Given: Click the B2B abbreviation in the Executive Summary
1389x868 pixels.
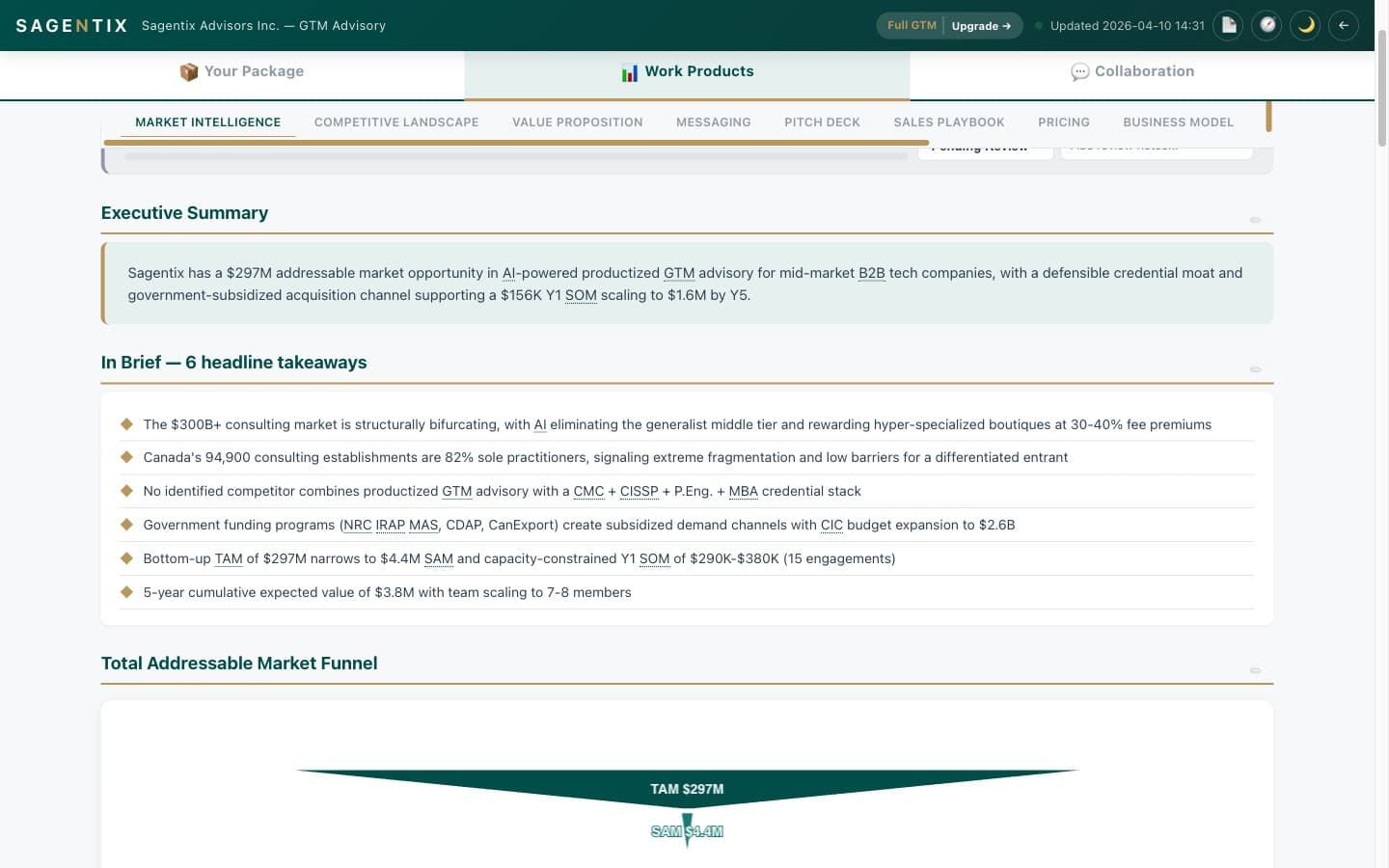Looking at the screenshot, I should pyautogui.click(x=872, y=273).
